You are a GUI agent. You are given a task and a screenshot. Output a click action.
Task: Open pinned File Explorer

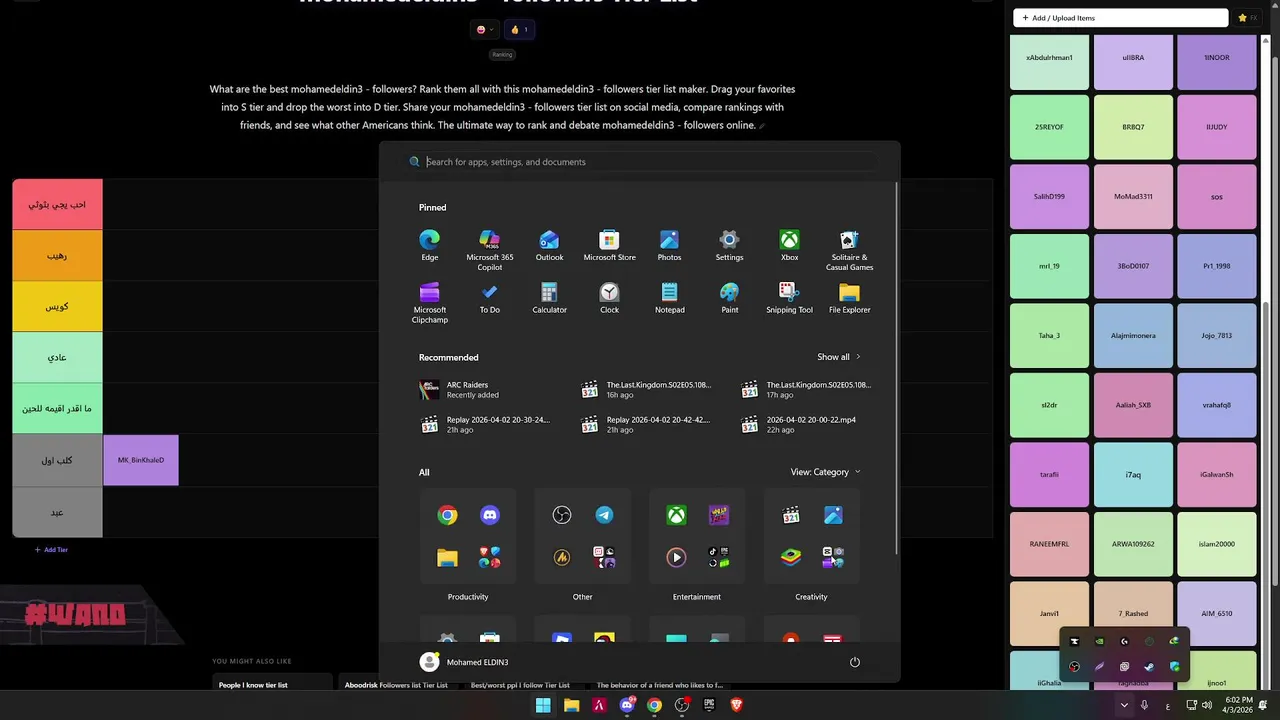coord(849,298)
